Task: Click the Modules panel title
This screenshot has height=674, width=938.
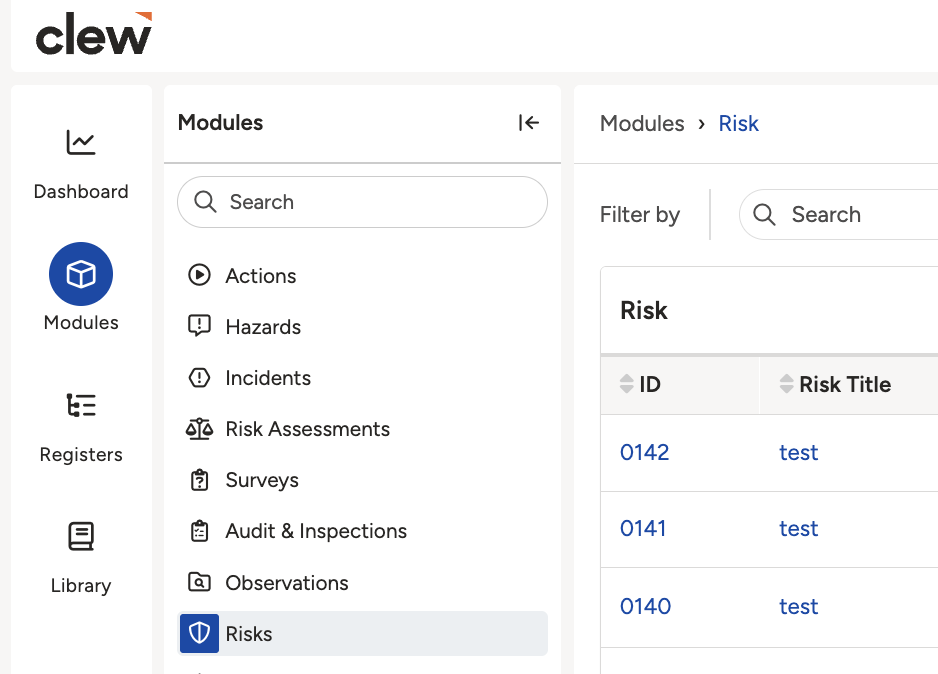Action: tap(220, 123)
